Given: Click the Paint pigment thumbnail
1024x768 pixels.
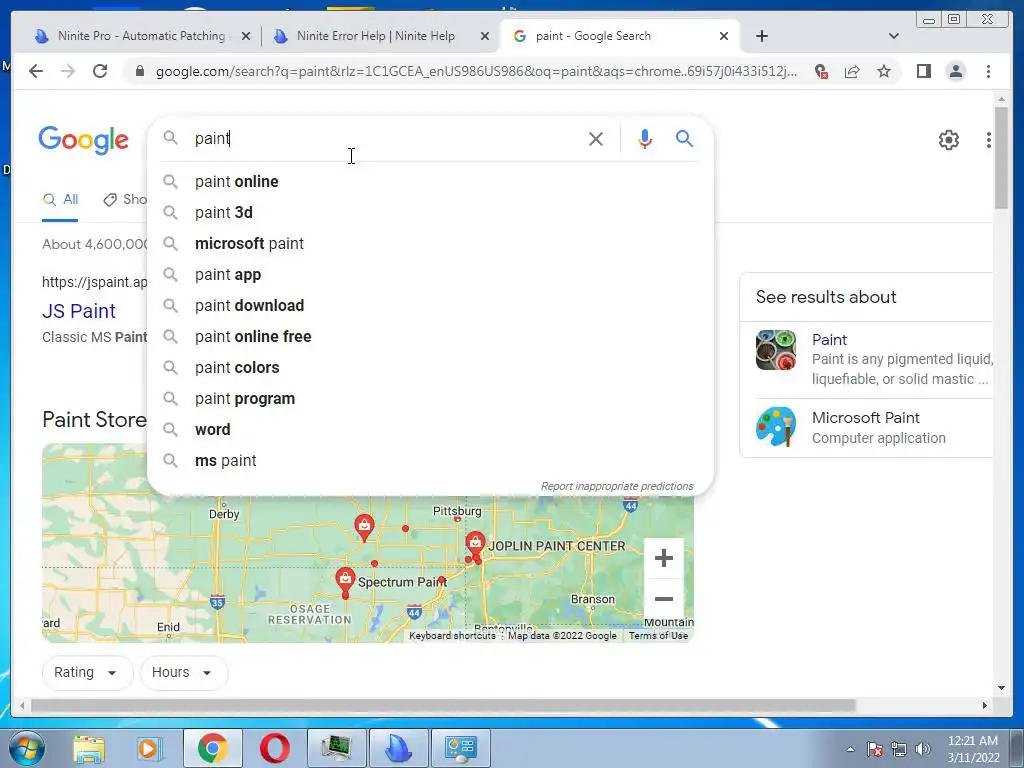Looking at the screenshot, I should click(x=776, y=350).
